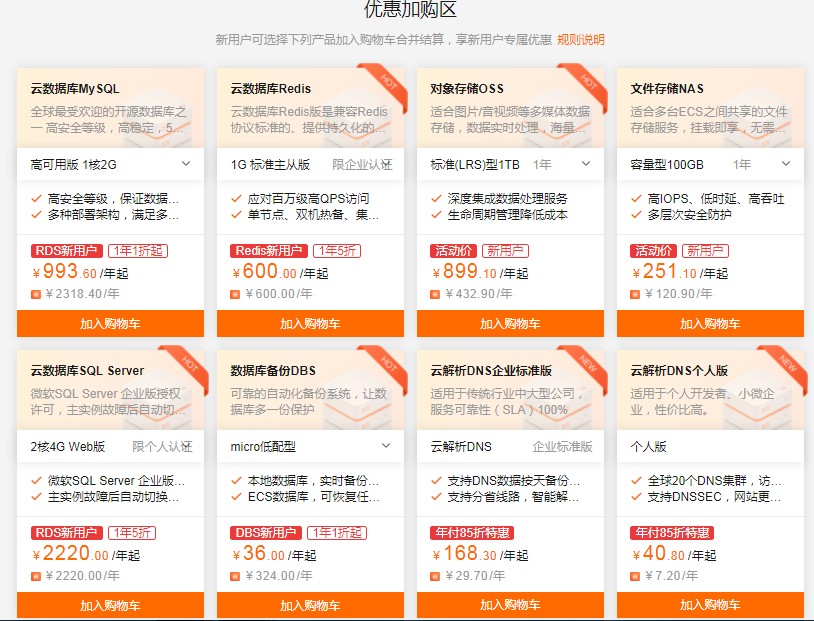Click the ¥36.00/年起 price
Viewport: 814px width, 621px height.
(274, 554)
